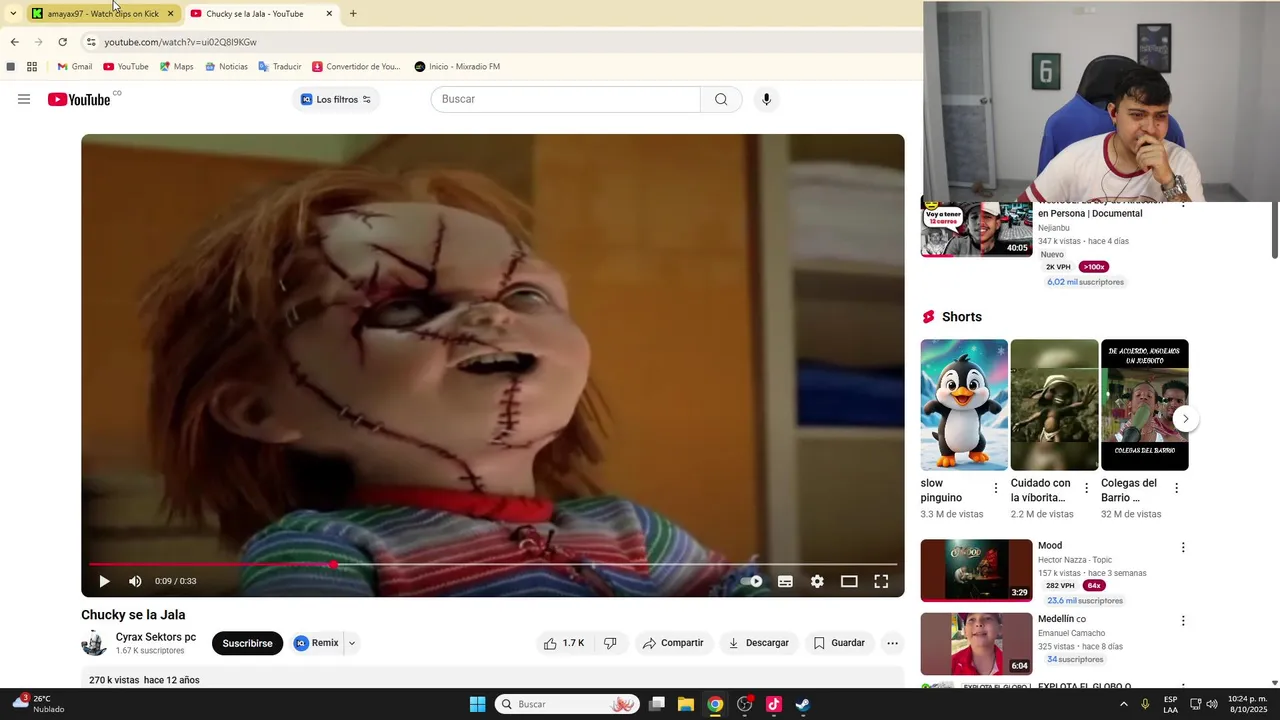Toggle subtitles in the video player

coord(785,581)
